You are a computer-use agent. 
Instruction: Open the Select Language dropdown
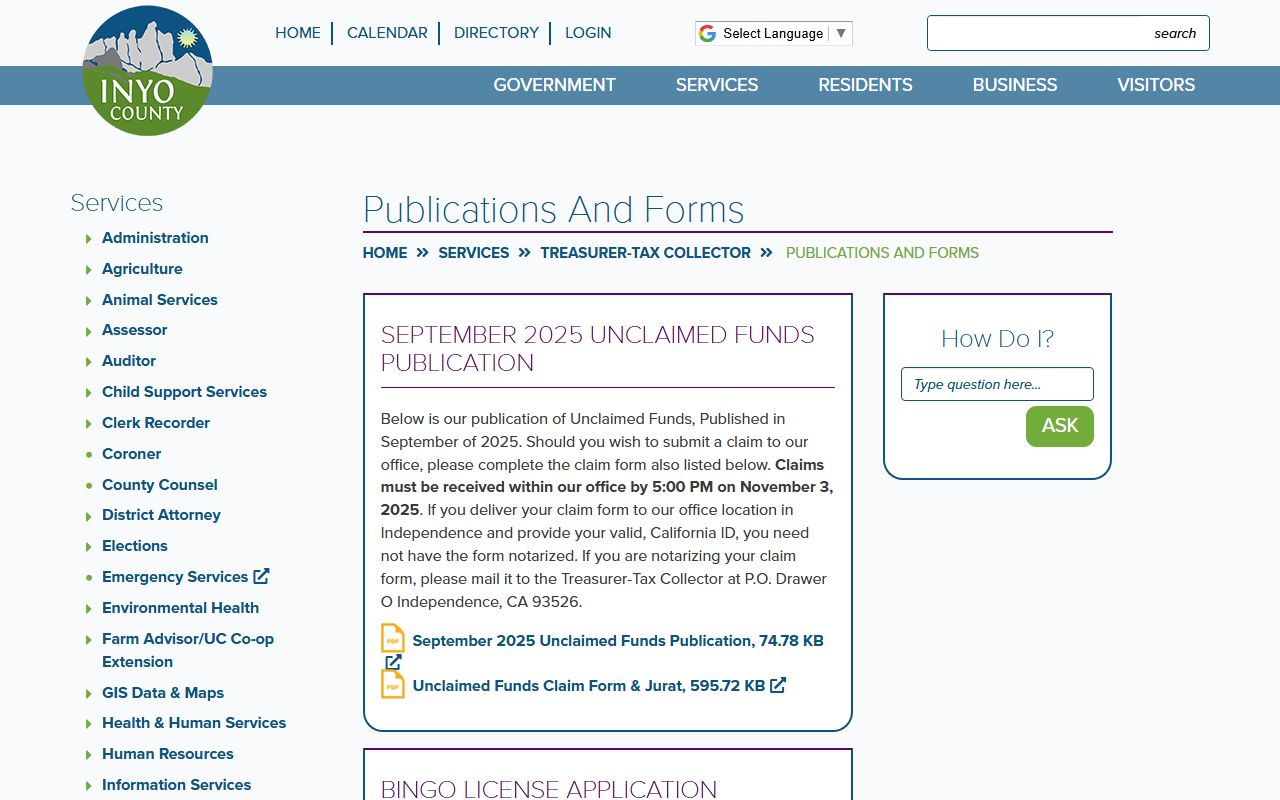[774, 33]
